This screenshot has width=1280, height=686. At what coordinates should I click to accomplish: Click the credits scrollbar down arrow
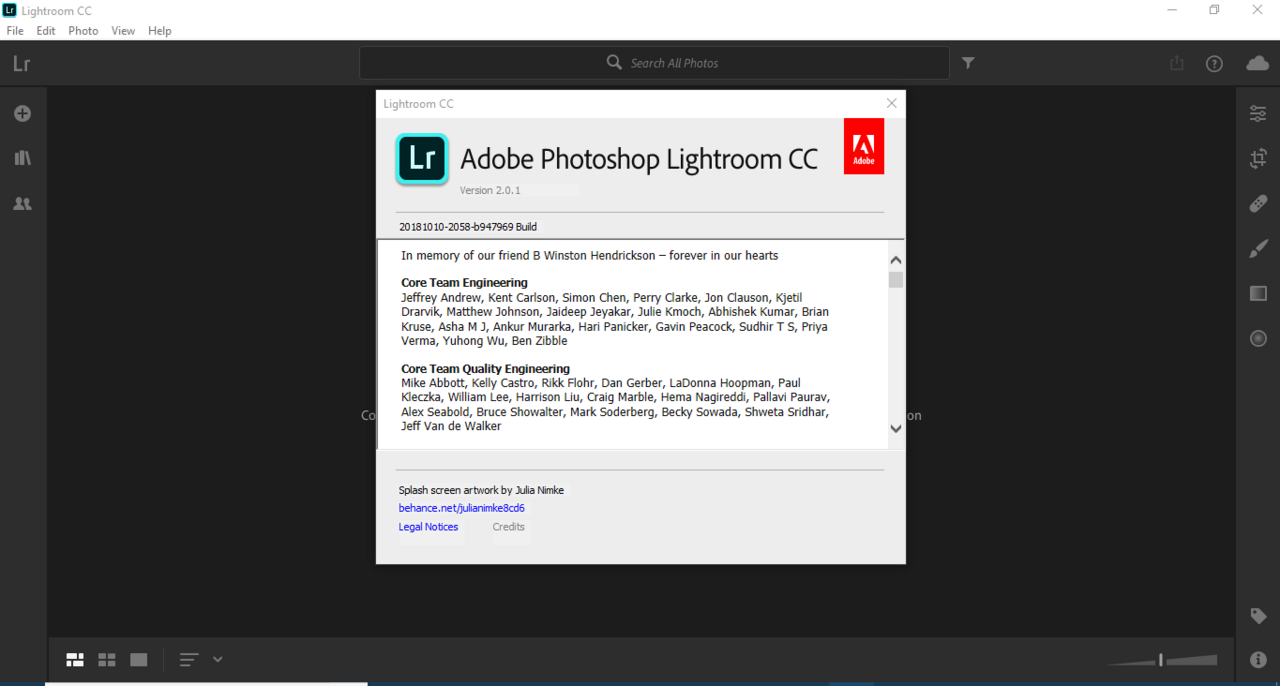pos(896,429)
